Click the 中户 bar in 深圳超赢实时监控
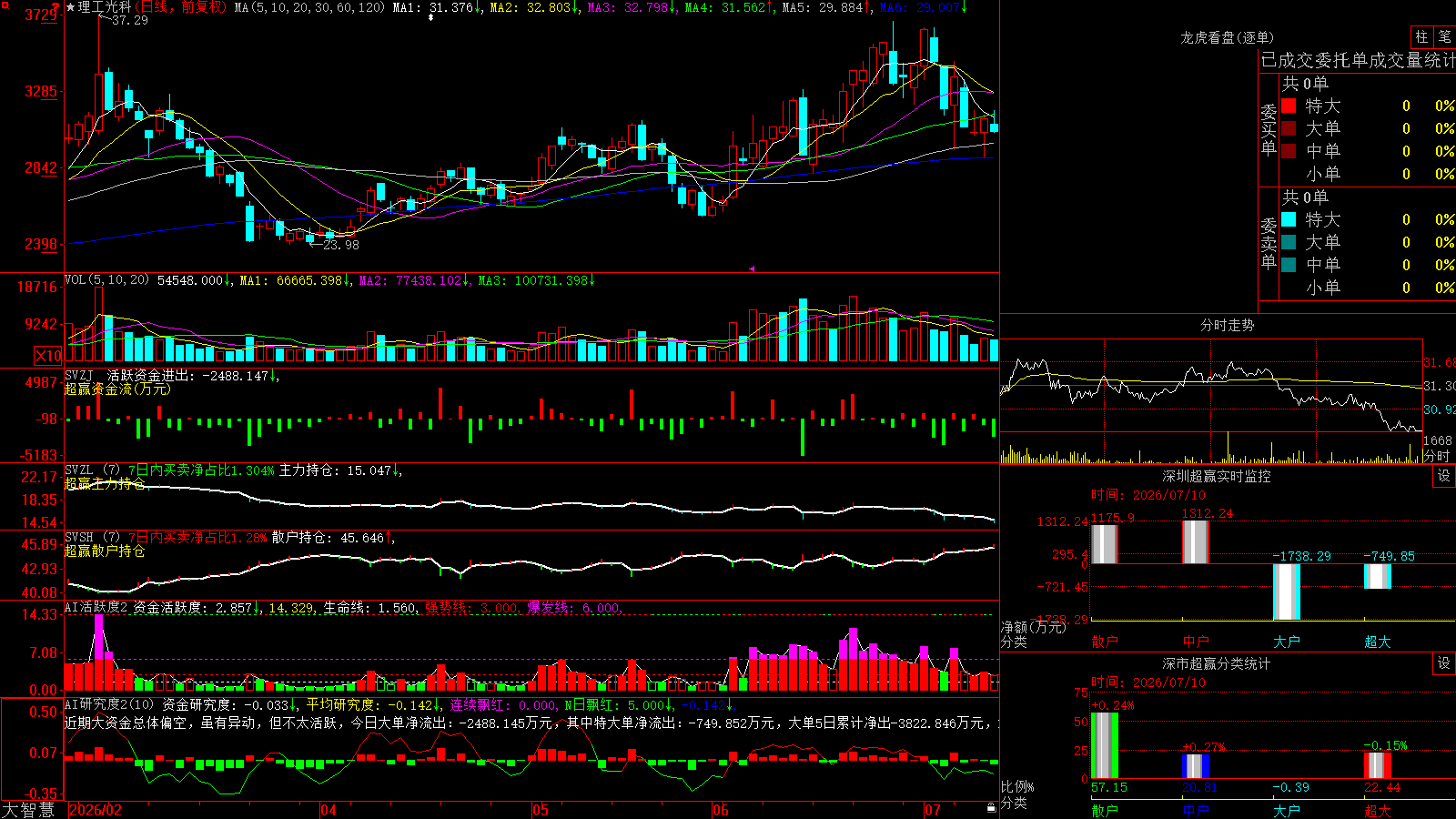Screen dimensions: 1456x819 click(1196, 542)
